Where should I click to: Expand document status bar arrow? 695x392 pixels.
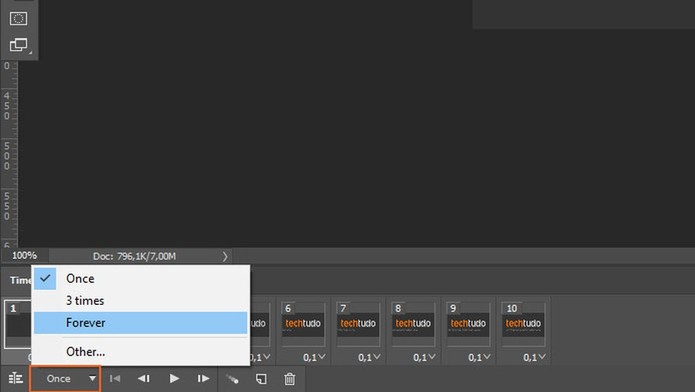[225, 256]
